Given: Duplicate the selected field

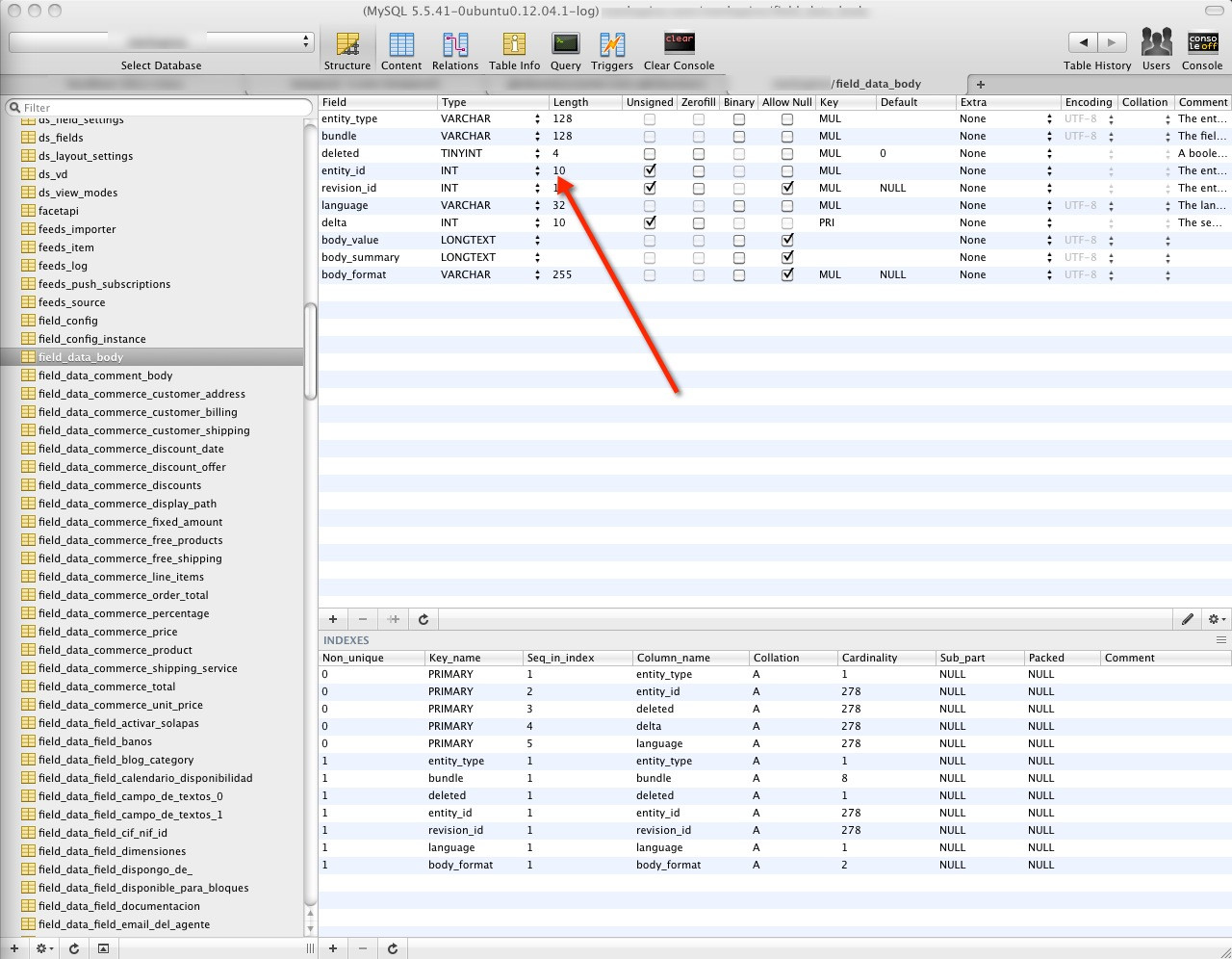Looking at the screenshot, I should pyautogui.click(x=393, y=619).
